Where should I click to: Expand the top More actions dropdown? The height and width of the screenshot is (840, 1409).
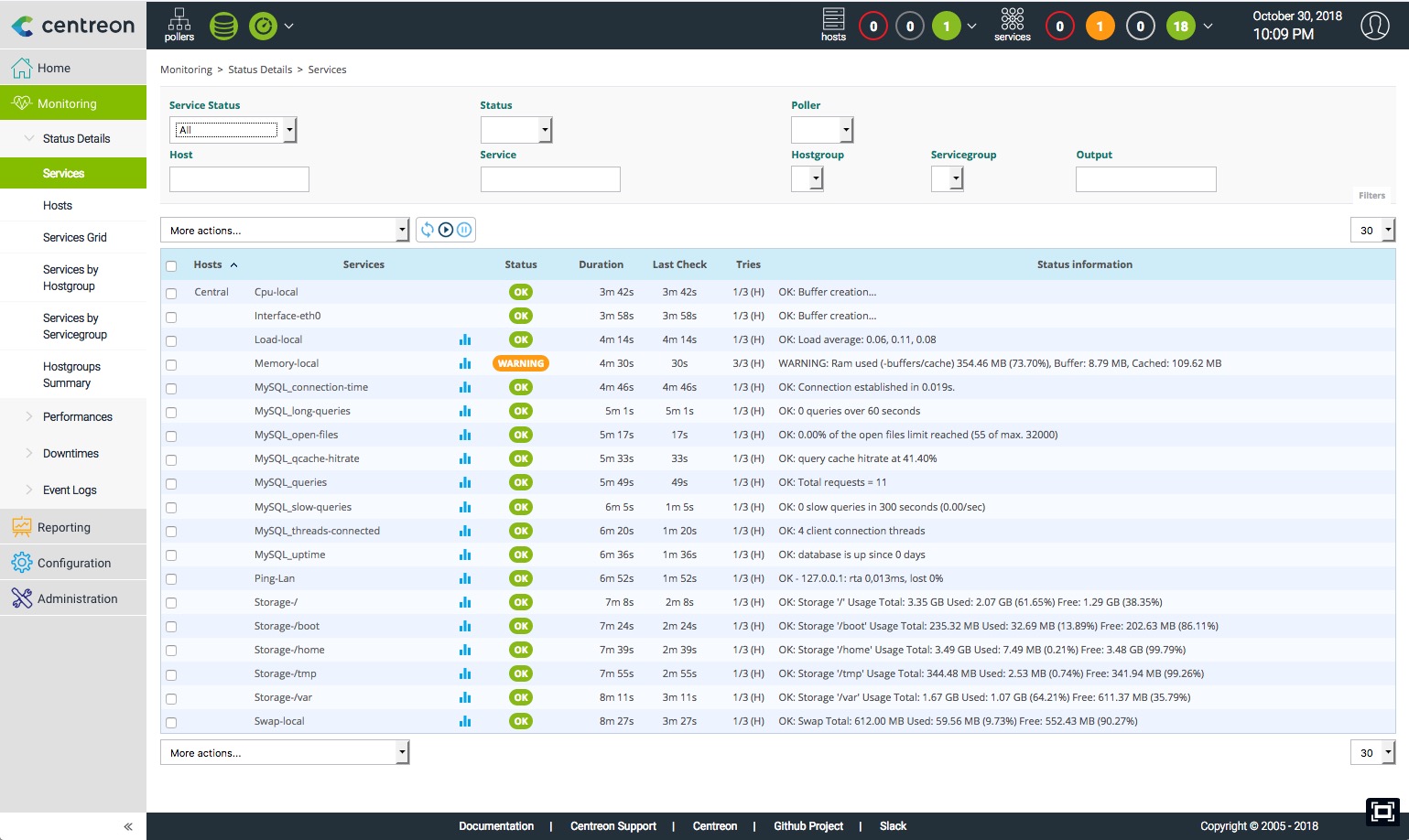[285, 231]
